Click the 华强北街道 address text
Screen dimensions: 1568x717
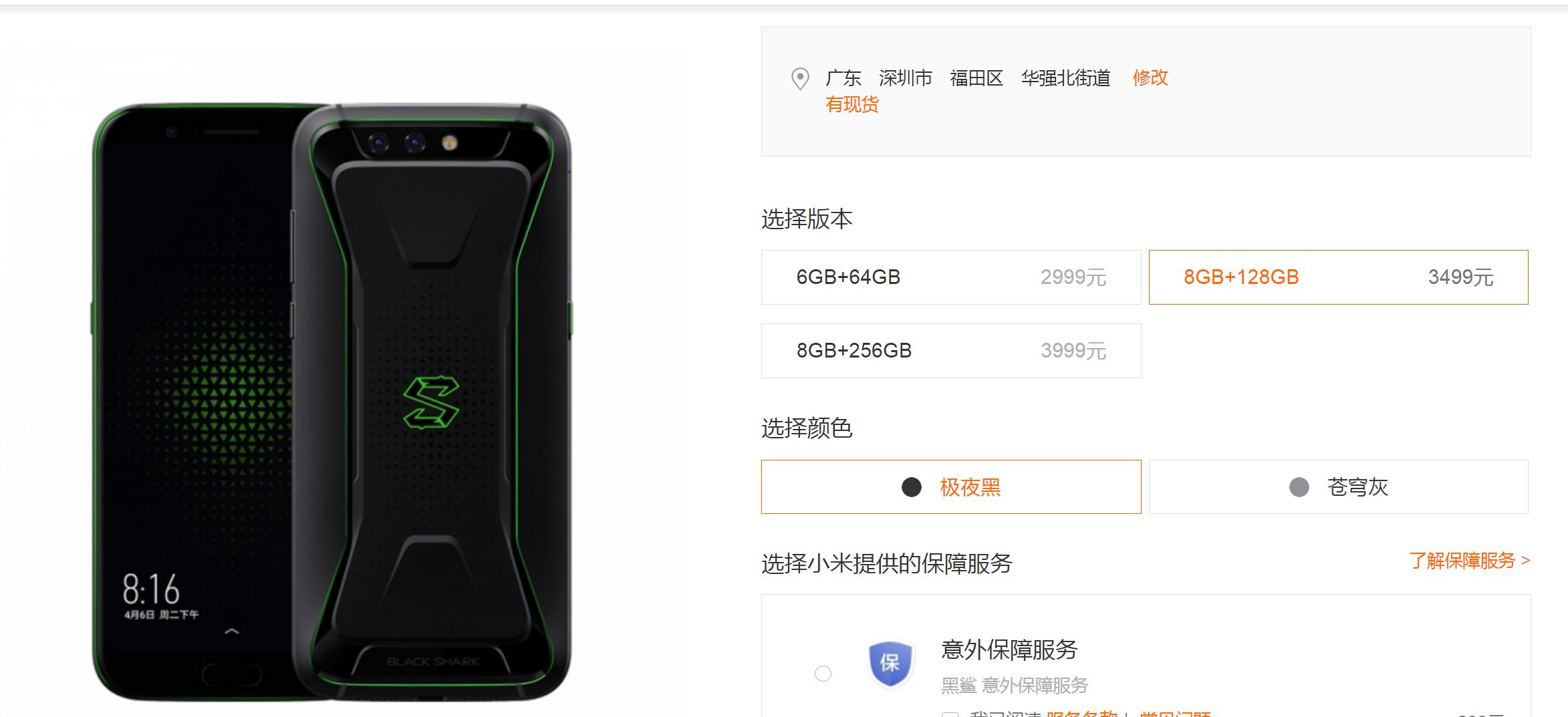(1065, 78)
